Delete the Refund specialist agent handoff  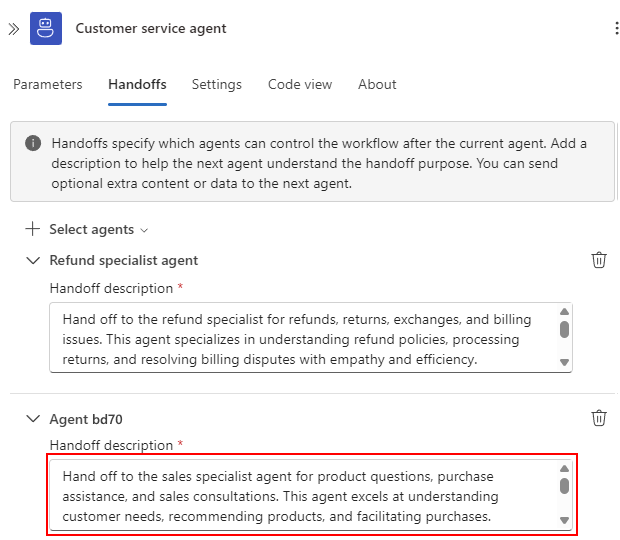tap(599, 260)
